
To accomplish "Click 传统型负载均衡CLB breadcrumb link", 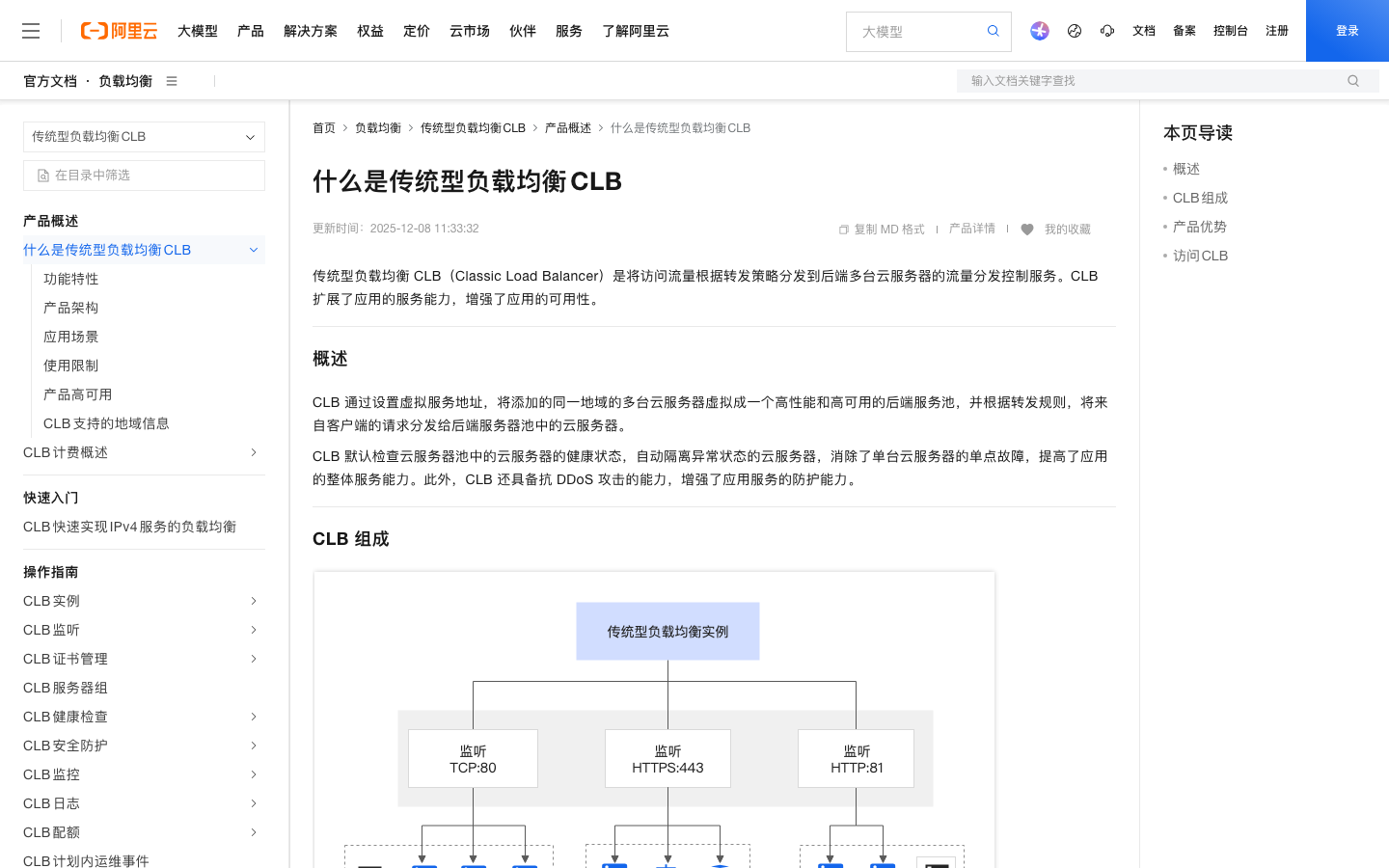I will click(473, 128).
